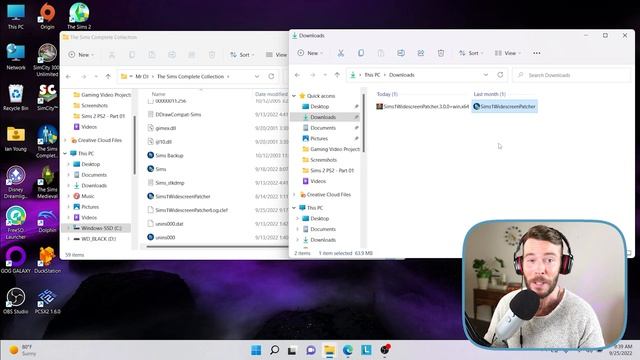640x360 pixels.
Task: Collapse This PC in Sims Collection sidebar
Action: [65, 153]
